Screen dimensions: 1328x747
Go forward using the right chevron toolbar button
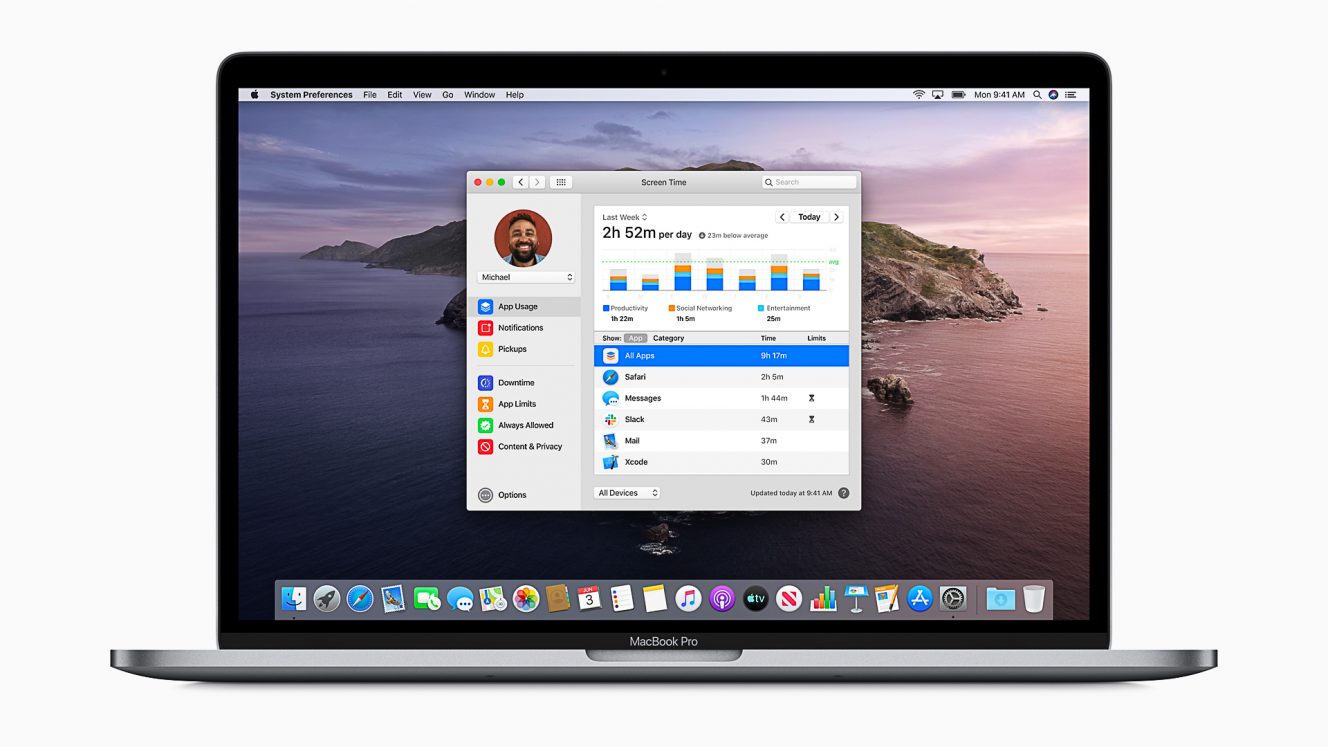pyautogui.click(x=537, y=182)
